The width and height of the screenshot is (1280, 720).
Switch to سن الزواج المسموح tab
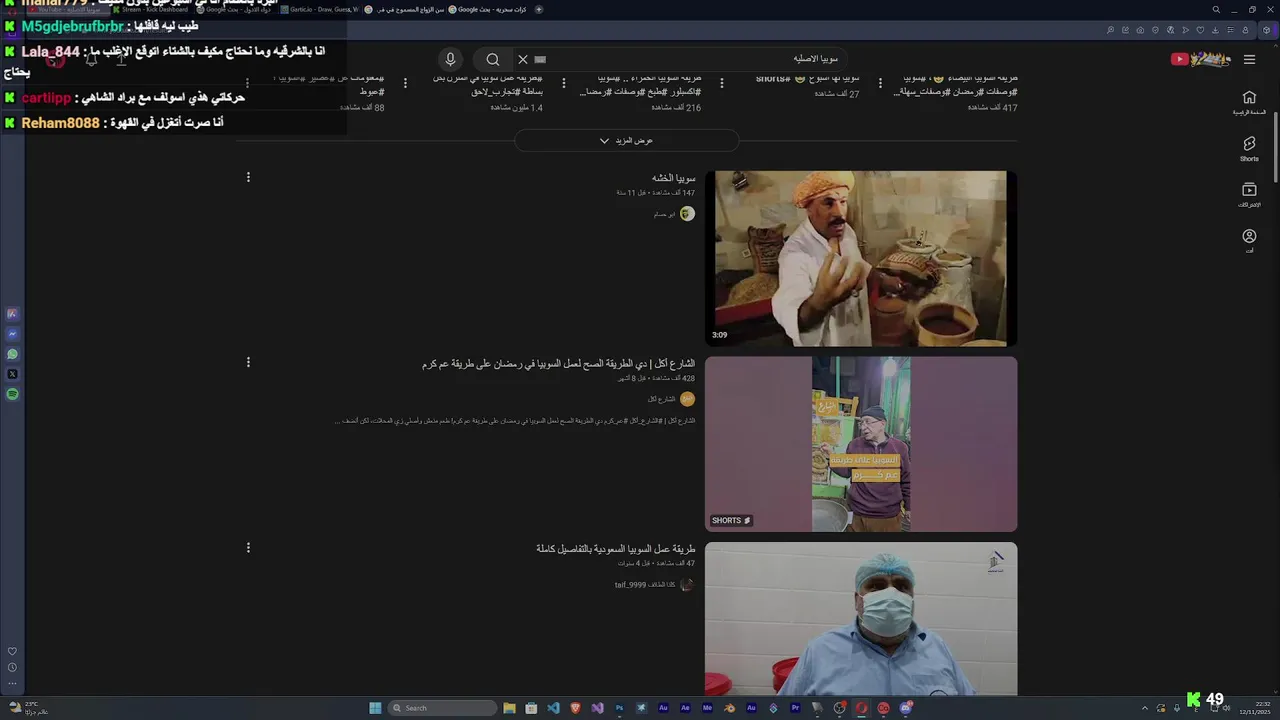pyautogui.click(x=403, y=10)
